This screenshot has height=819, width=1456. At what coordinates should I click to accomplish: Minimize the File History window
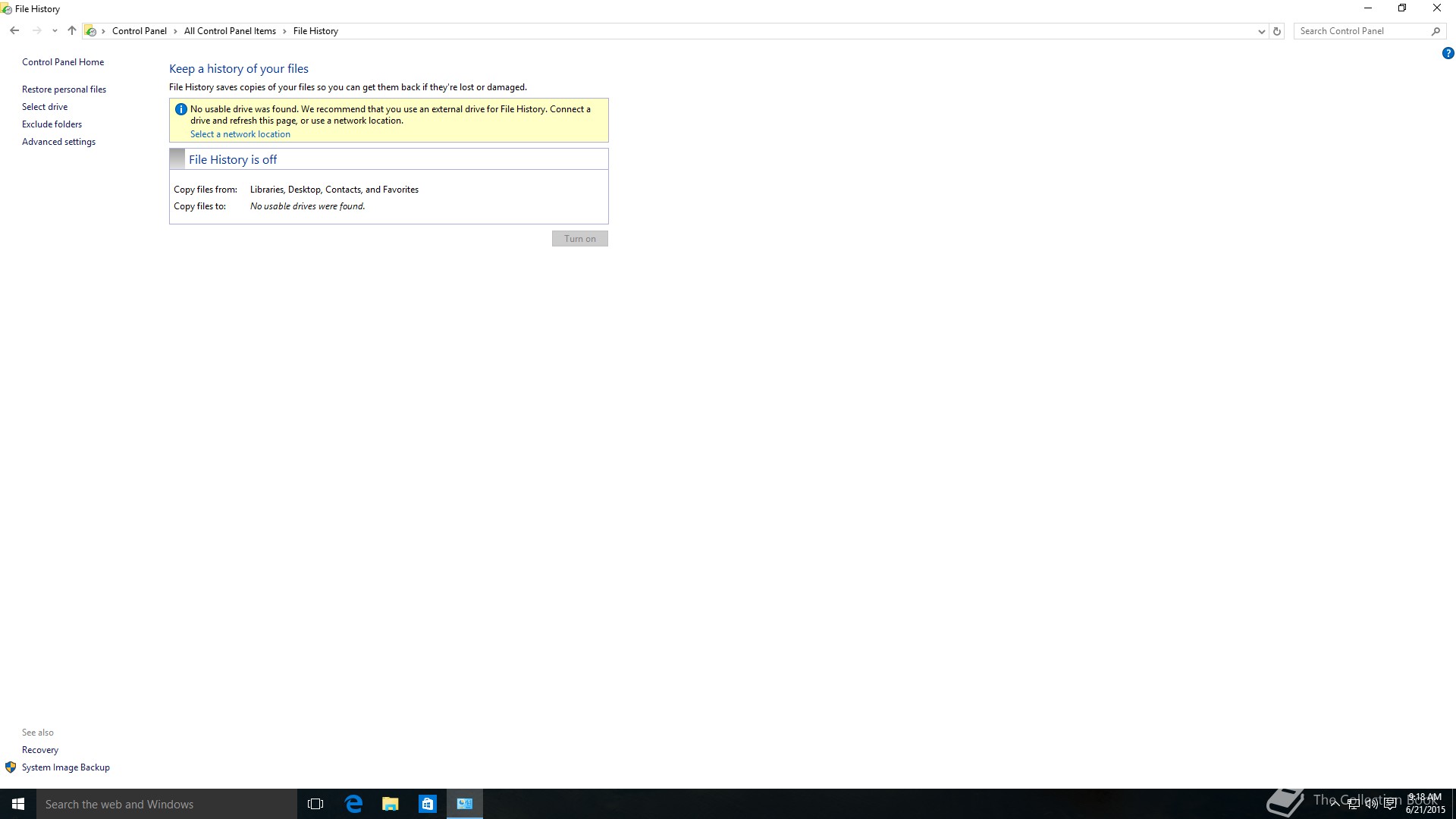pyautogui.click(x=1368, y=8)
